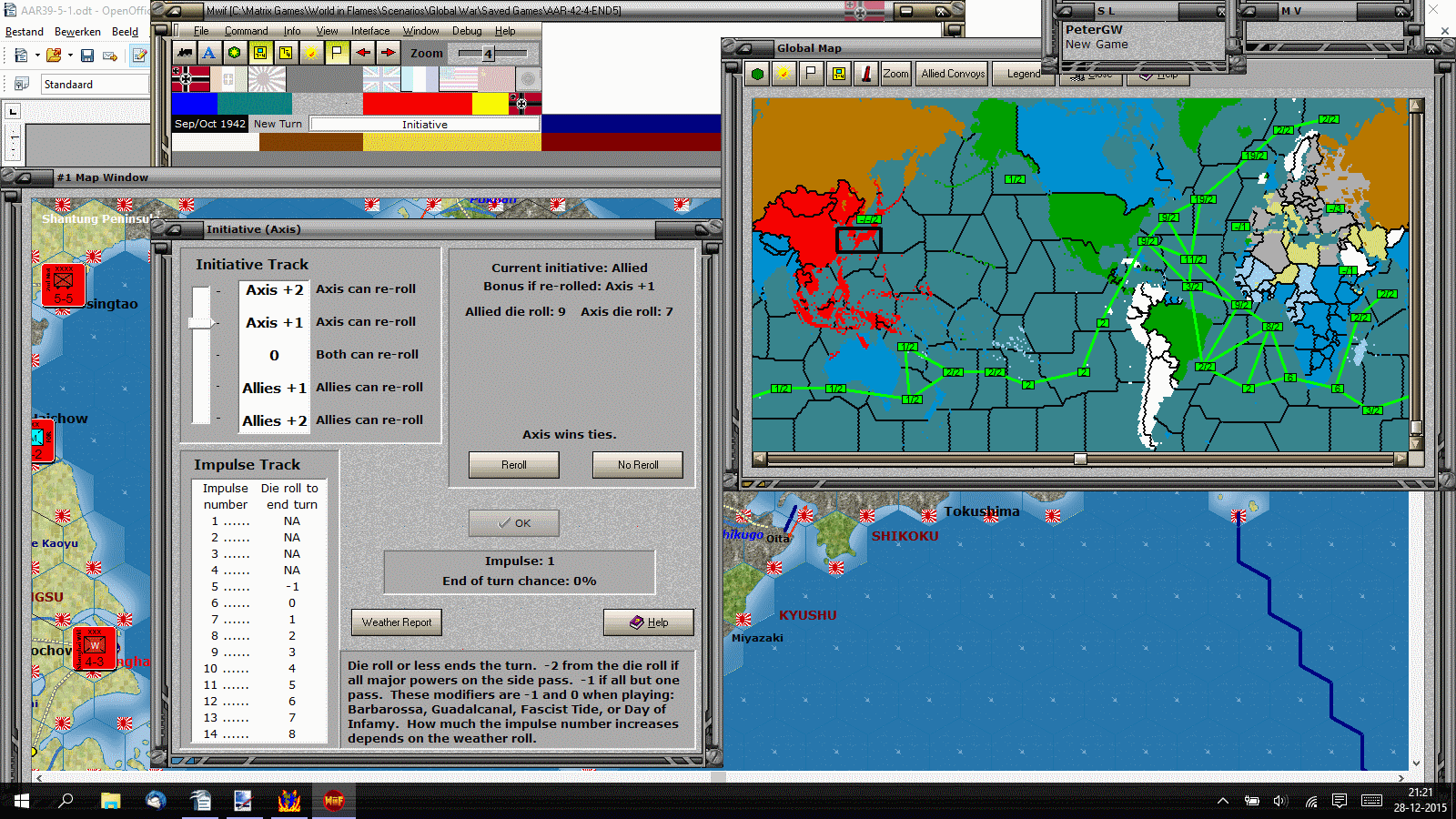This screenshot has height=819, width=1456.
Task: Click the blue letter A toolbar icon
Action: [208, 53]
